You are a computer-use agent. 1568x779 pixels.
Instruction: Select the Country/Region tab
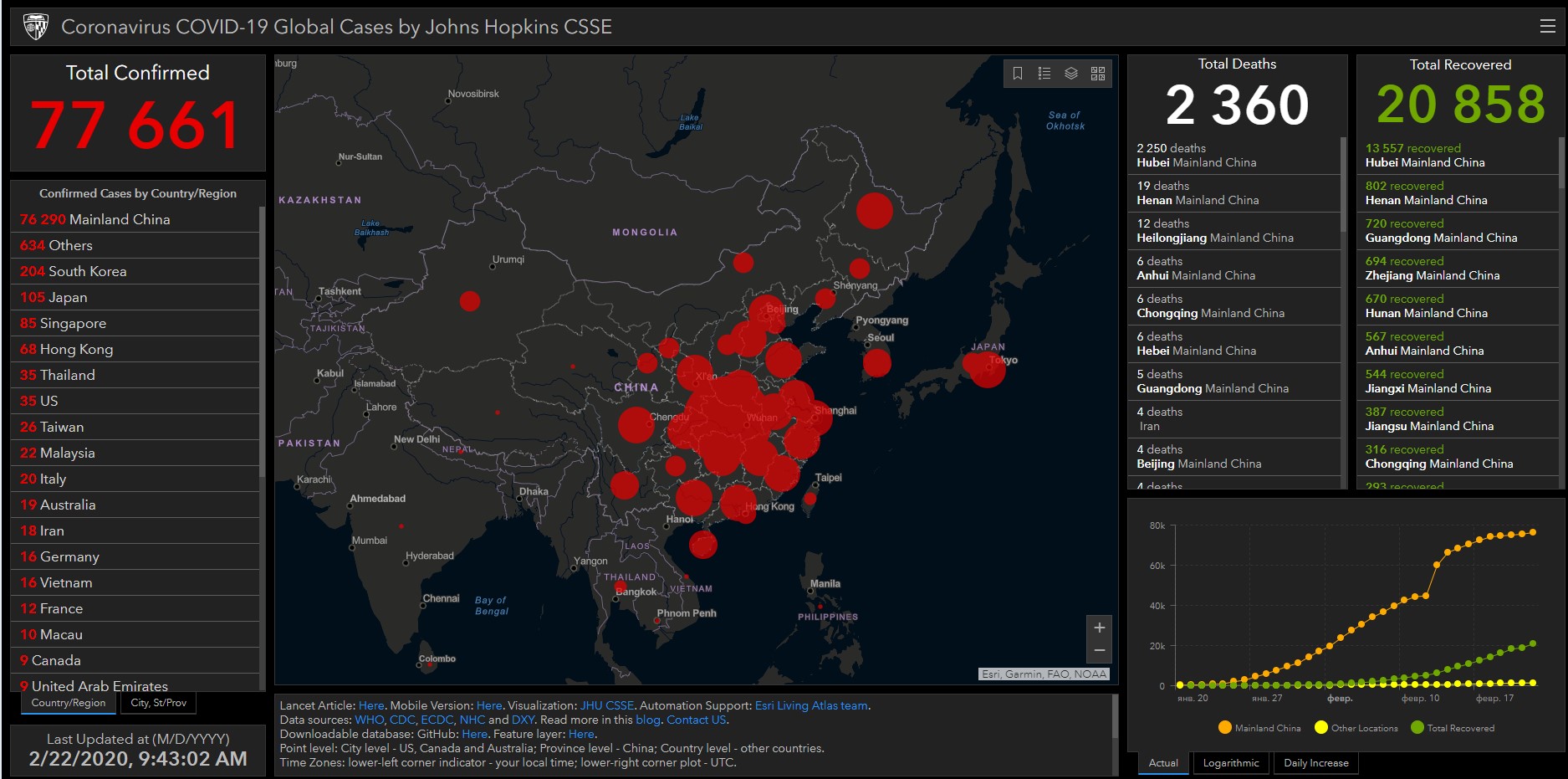pos(69,703)
